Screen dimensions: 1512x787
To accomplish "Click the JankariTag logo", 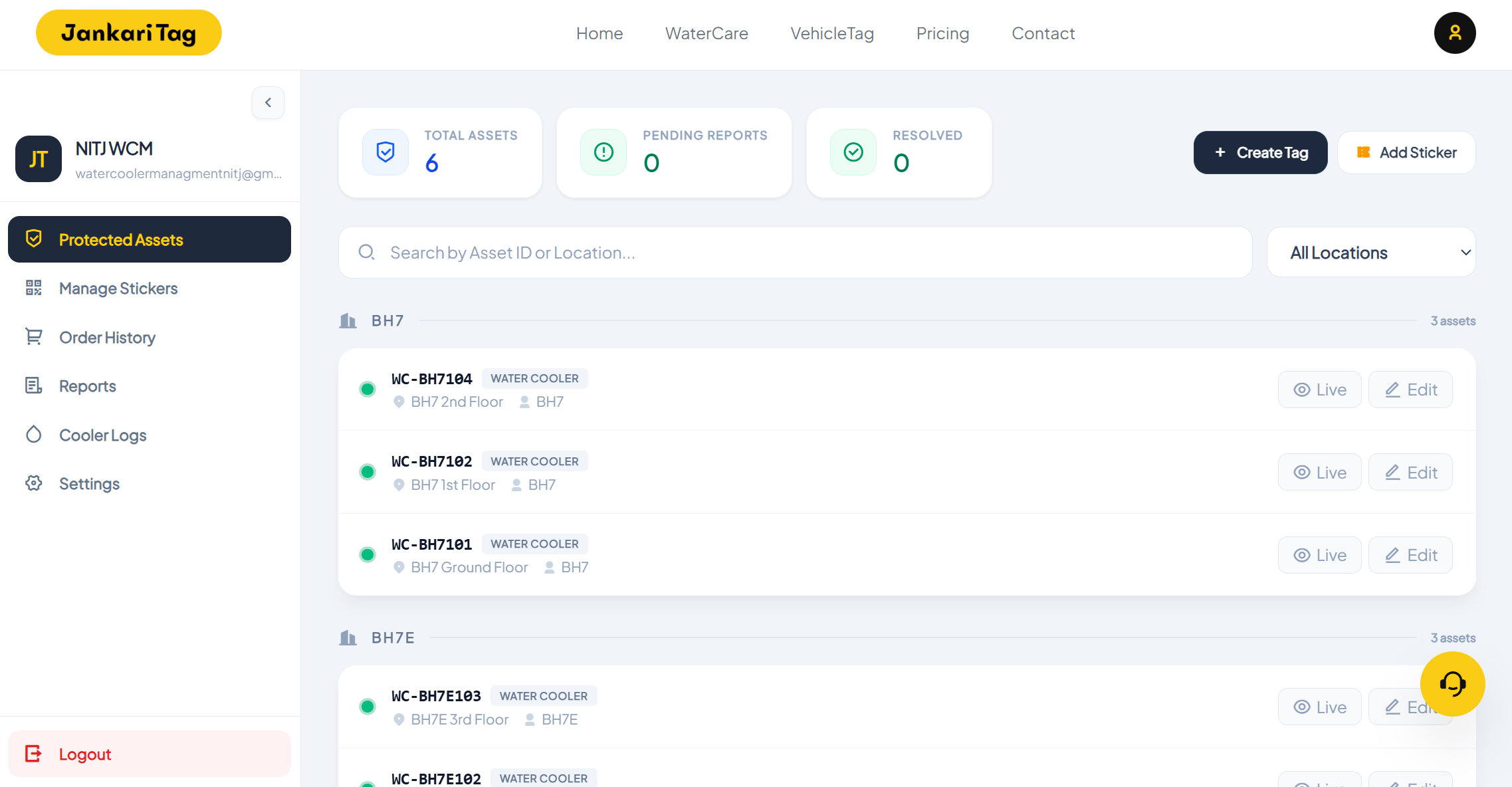I will [x=129, y=33].
